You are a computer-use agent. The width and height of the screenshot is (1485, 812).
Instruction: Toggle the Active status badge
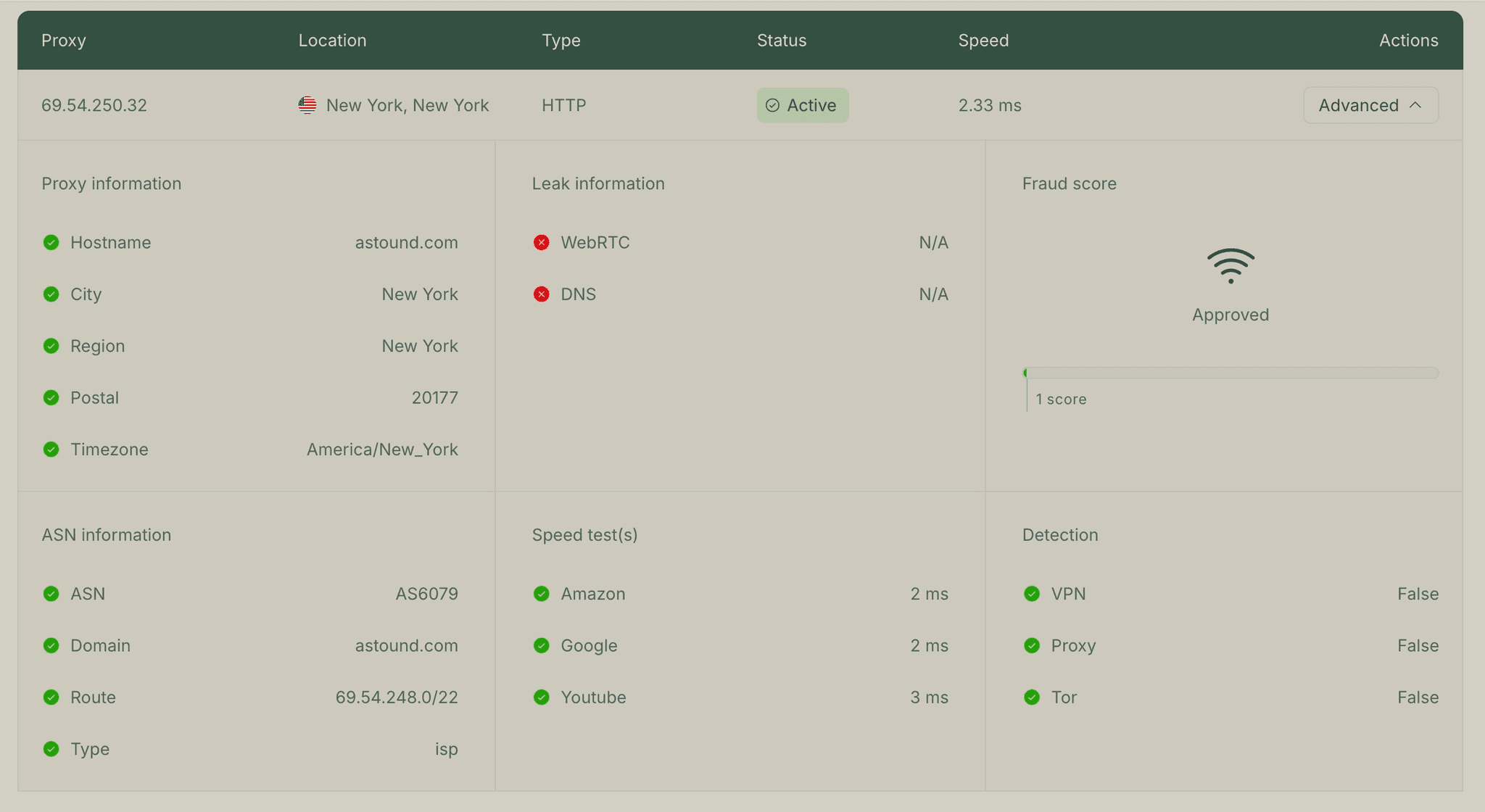(x=802, y=105)
